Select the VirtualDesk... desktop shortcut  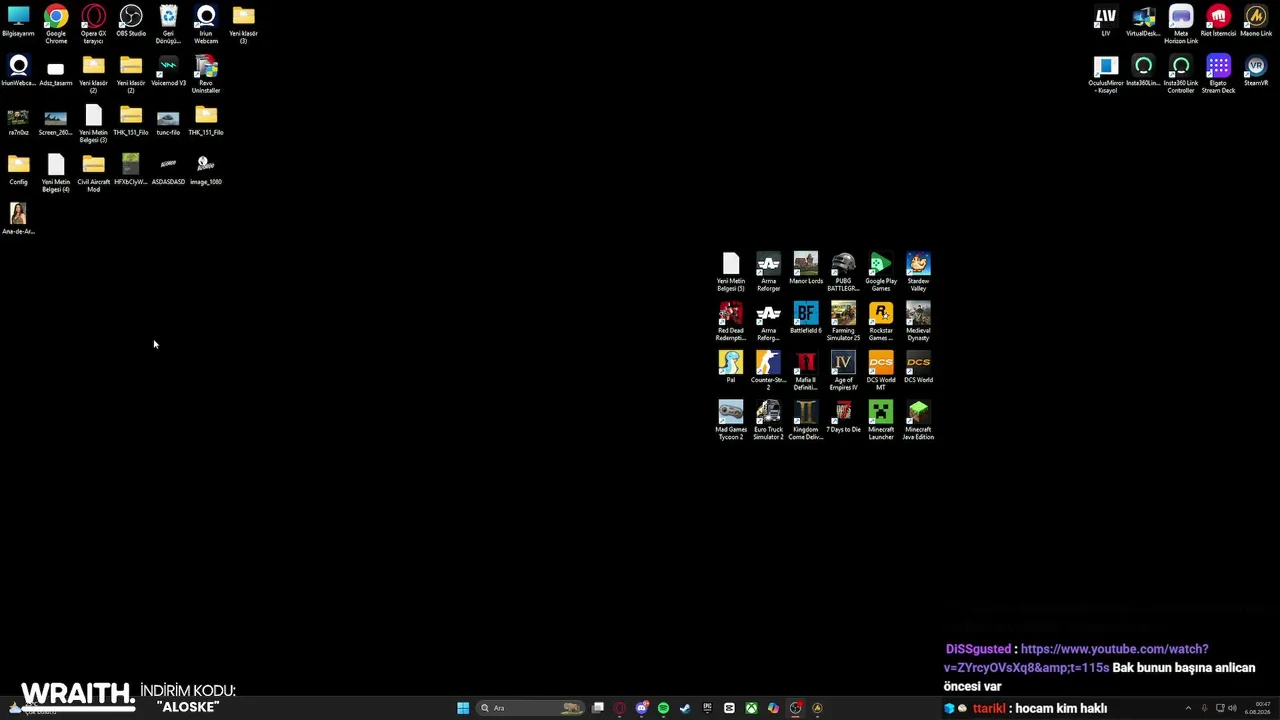1143,22
